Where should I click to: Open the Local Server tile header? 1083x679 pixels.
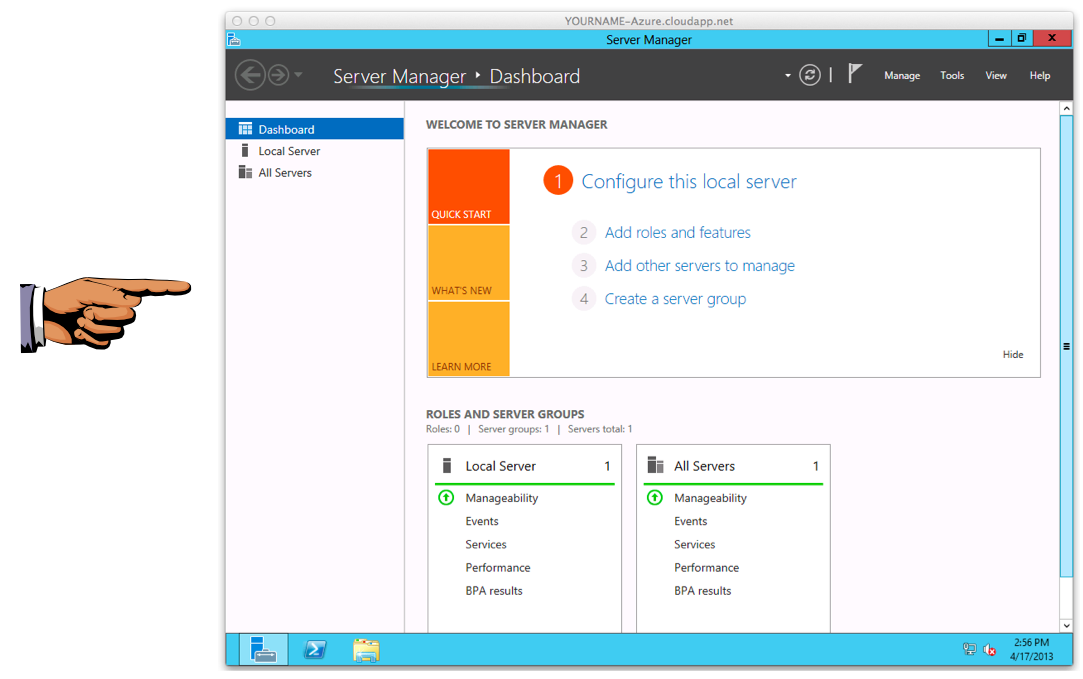[525, 466]
